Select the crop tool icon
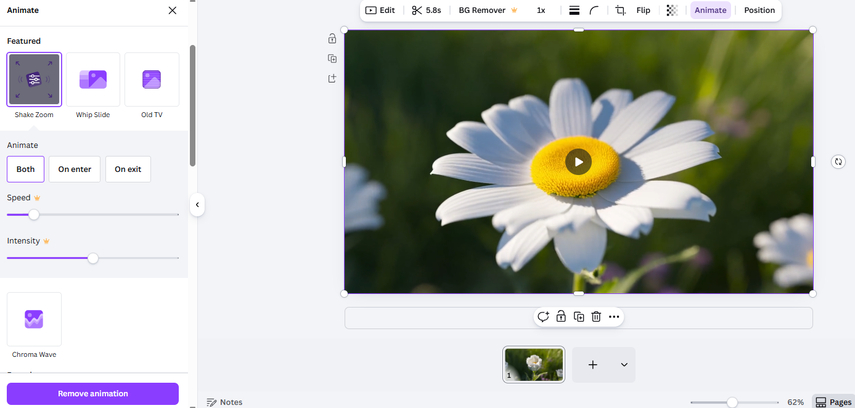This screenshot has width=855, height=408. tap(621, 10)
